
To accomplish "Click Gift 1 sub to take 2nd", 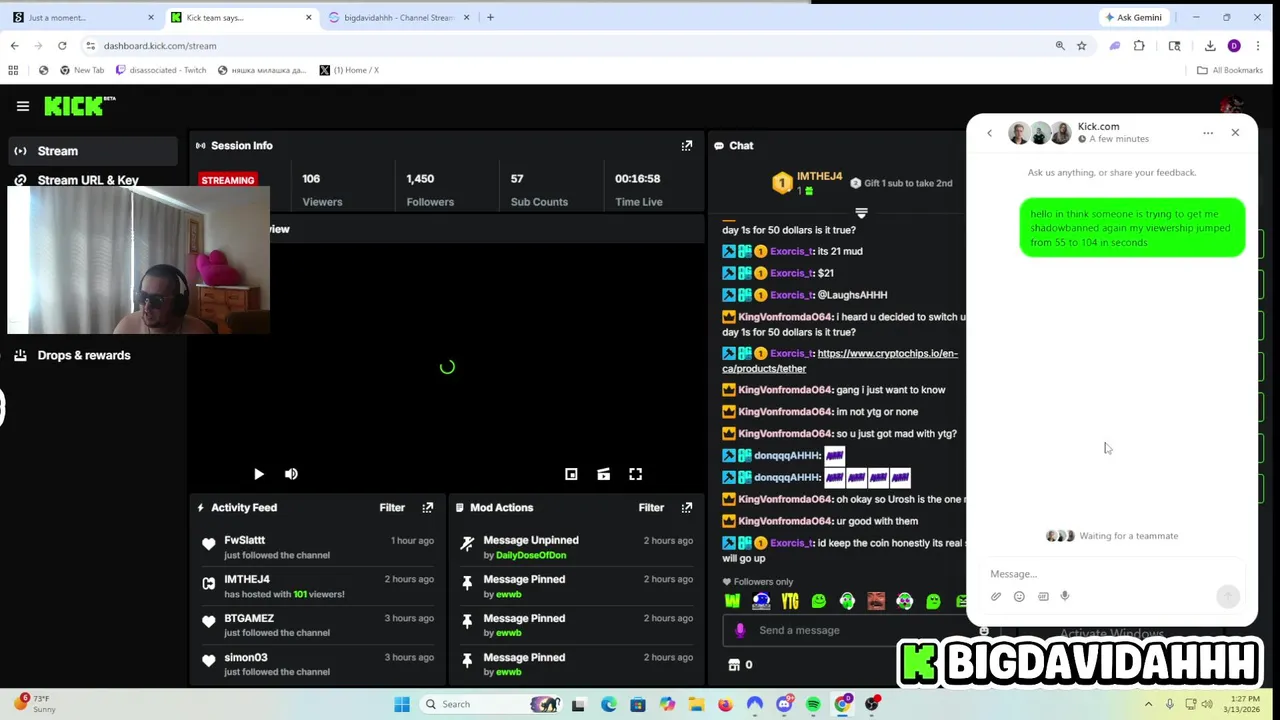I will [x=901, y=183].
